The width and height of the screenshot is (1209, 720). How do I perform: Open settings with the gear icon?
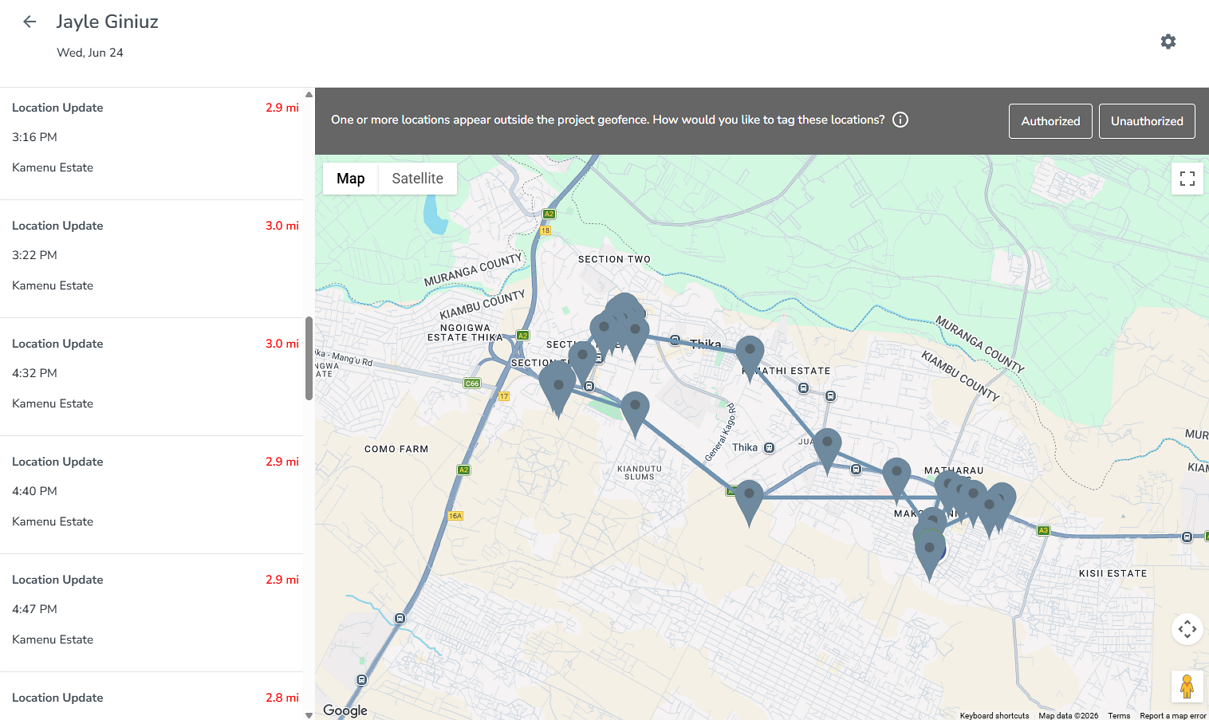pyautogui.click(x=1168, y=41)
